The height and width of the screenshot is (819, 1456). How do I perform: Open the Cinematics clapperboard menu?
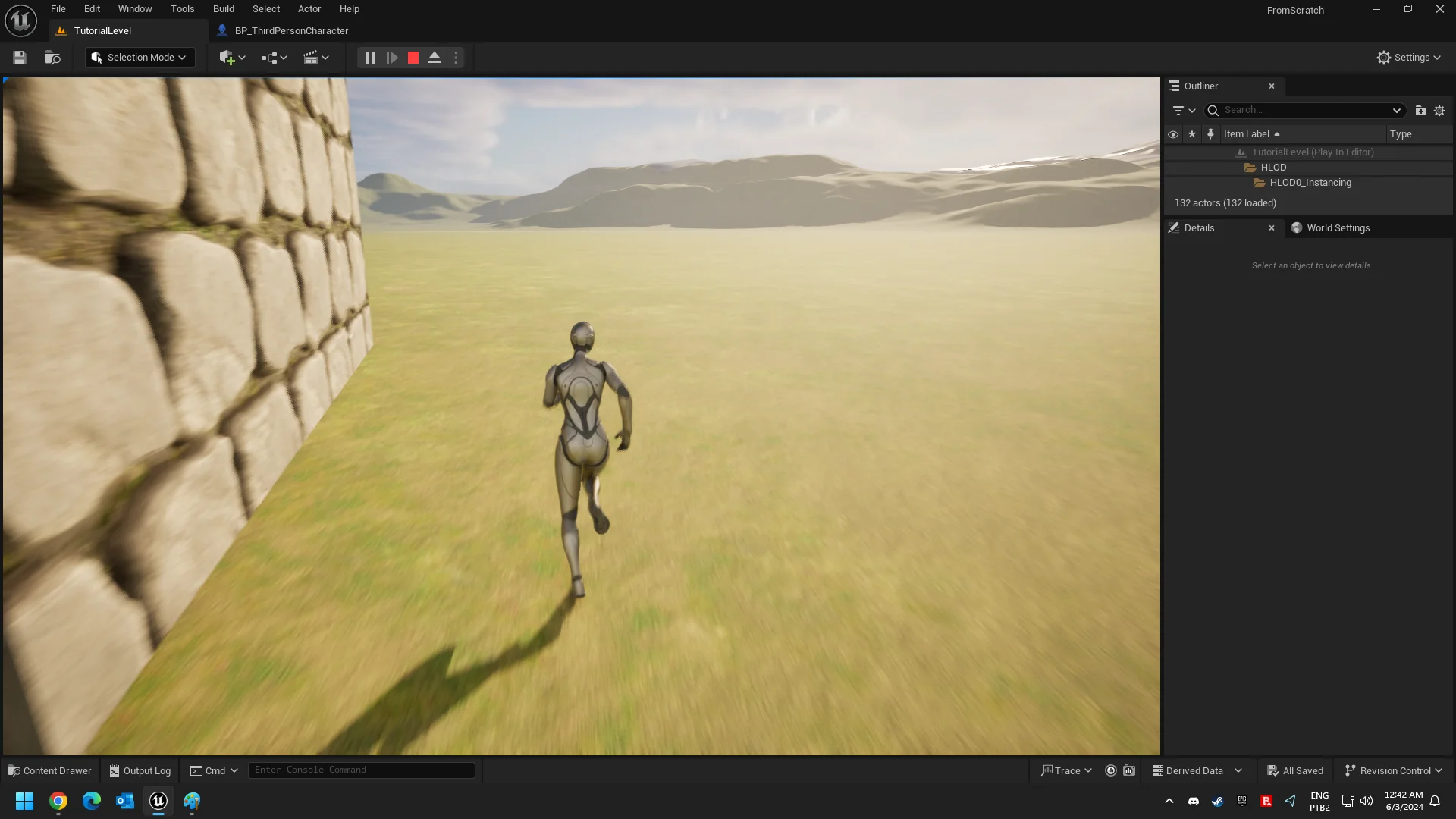pos(316,58)
